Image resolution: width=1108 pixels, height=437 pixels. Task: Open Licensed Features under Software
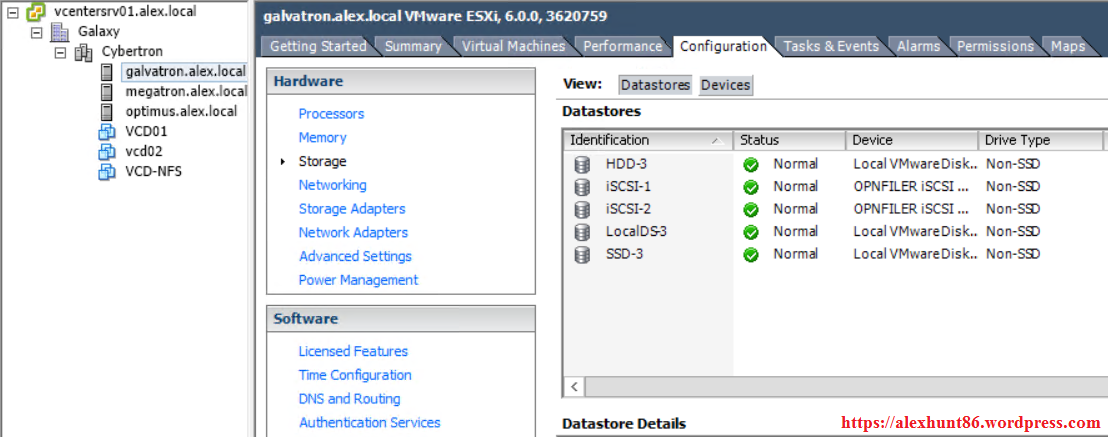(x=353, y=351)
